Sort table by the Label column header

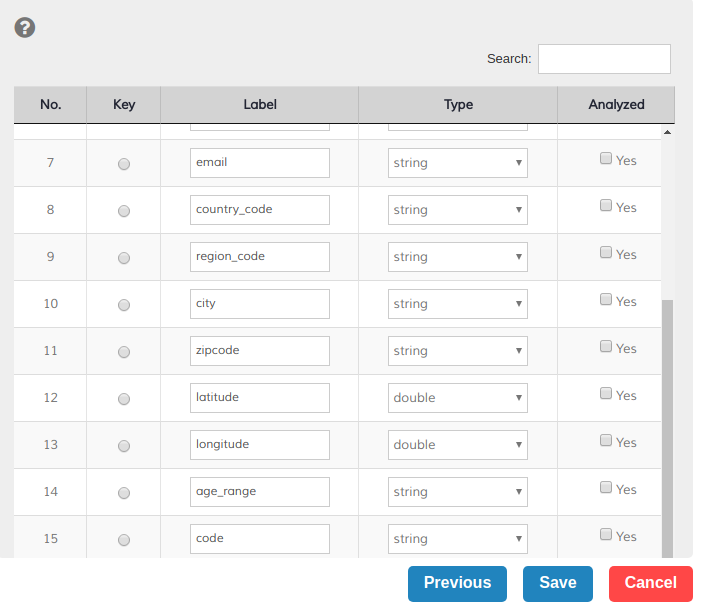click(259, 105)
